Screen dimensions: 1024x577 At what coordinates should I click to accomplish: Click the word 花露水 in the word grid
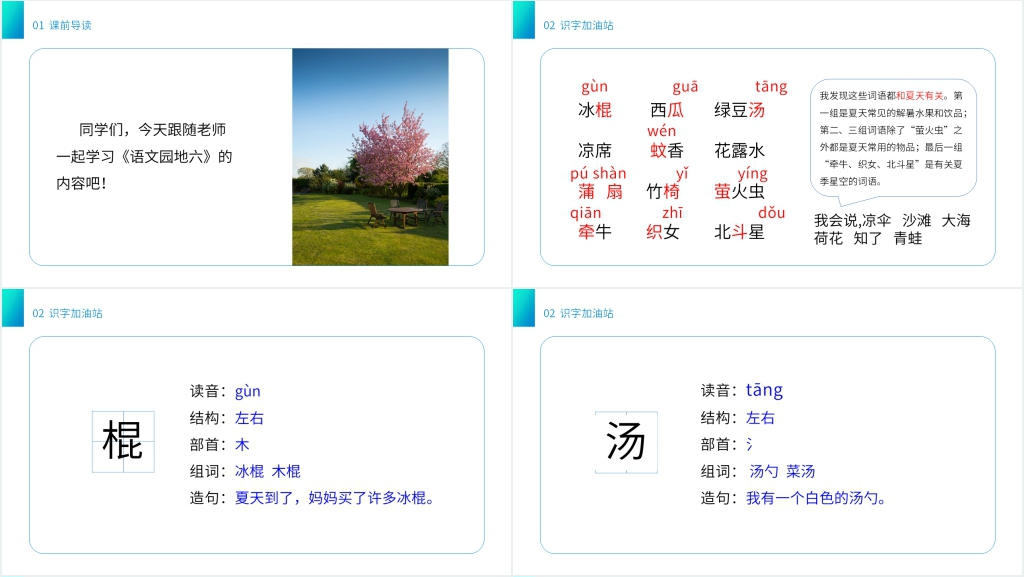[x=739, y=151]
